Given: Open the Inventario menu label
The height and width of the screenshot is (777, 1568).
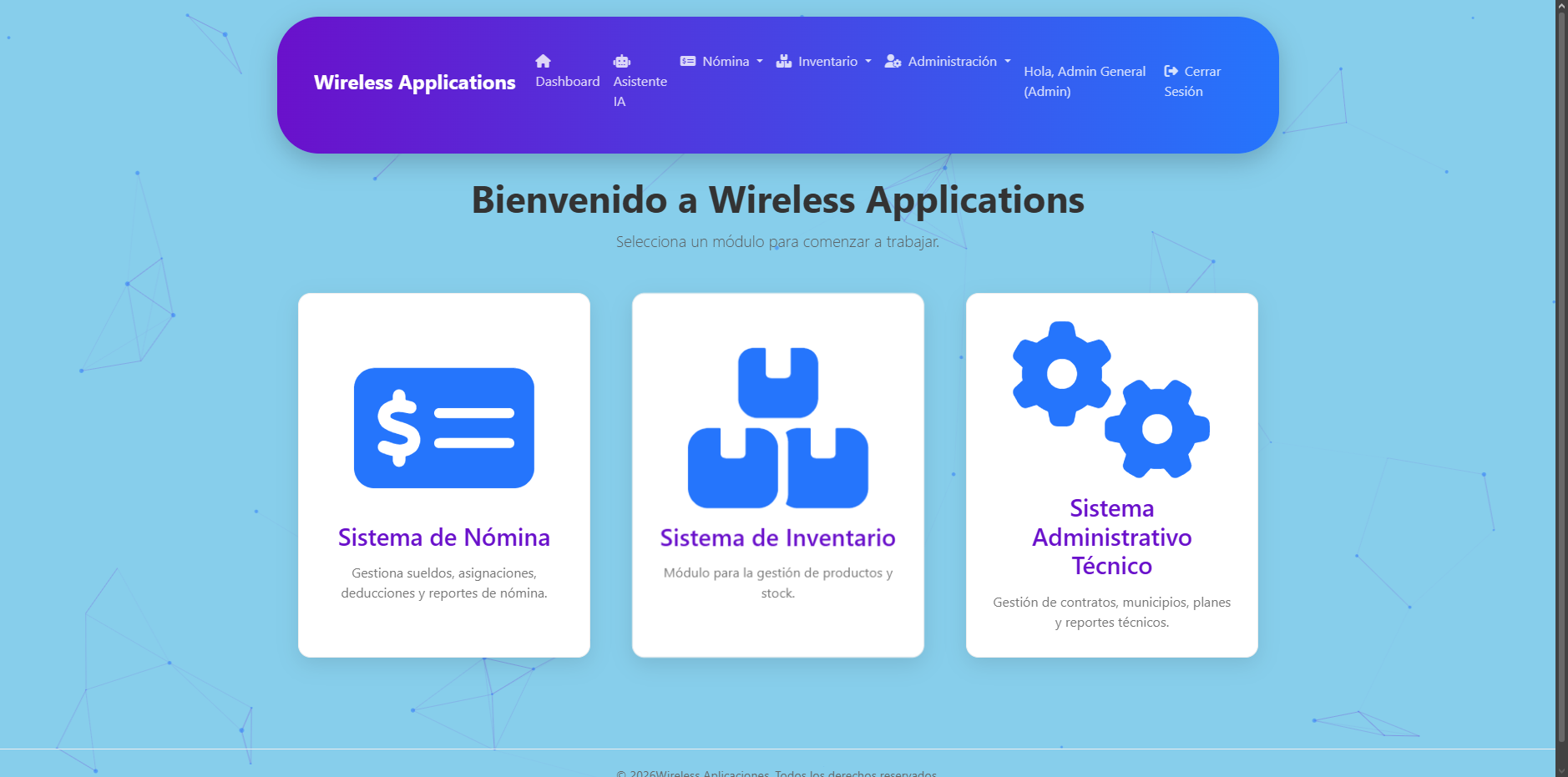Looking at the screenshot, I should pyautogui.click(x=827, y=61).
